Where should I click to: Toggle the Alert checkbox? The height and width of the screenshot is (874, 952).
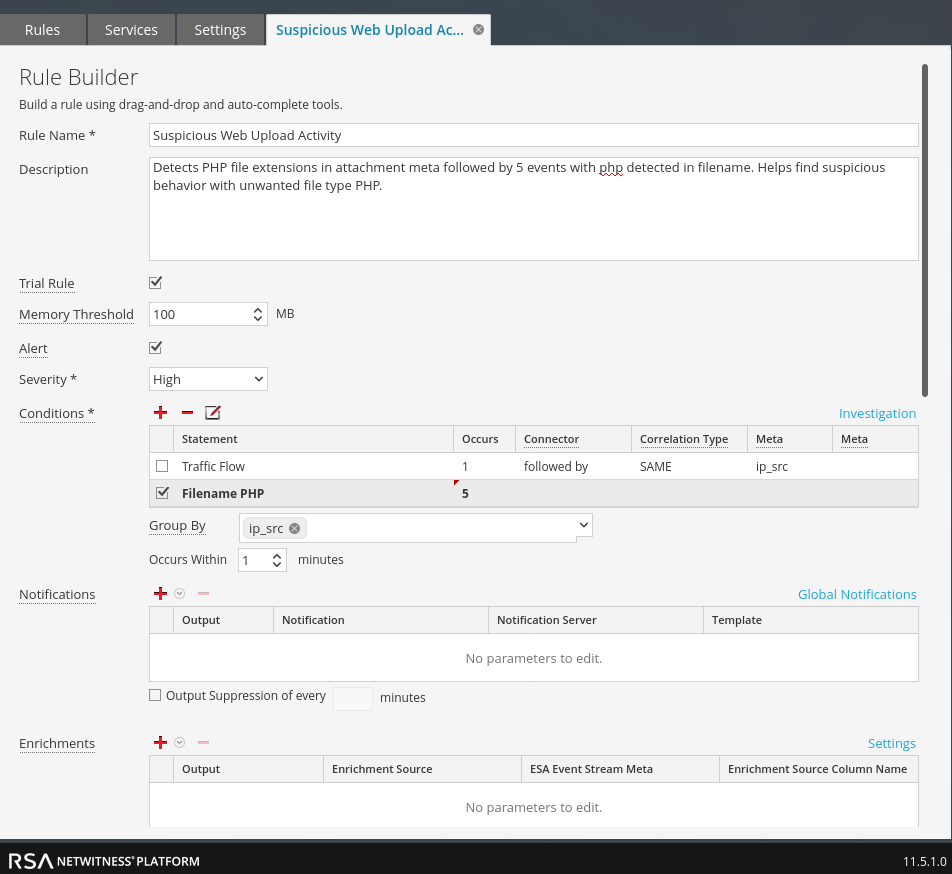[155, 348]
